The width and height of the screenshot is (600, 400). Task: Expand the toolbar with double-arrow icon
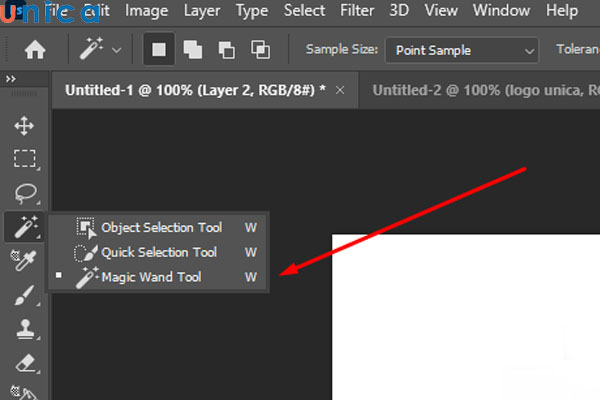click(11, 79)
